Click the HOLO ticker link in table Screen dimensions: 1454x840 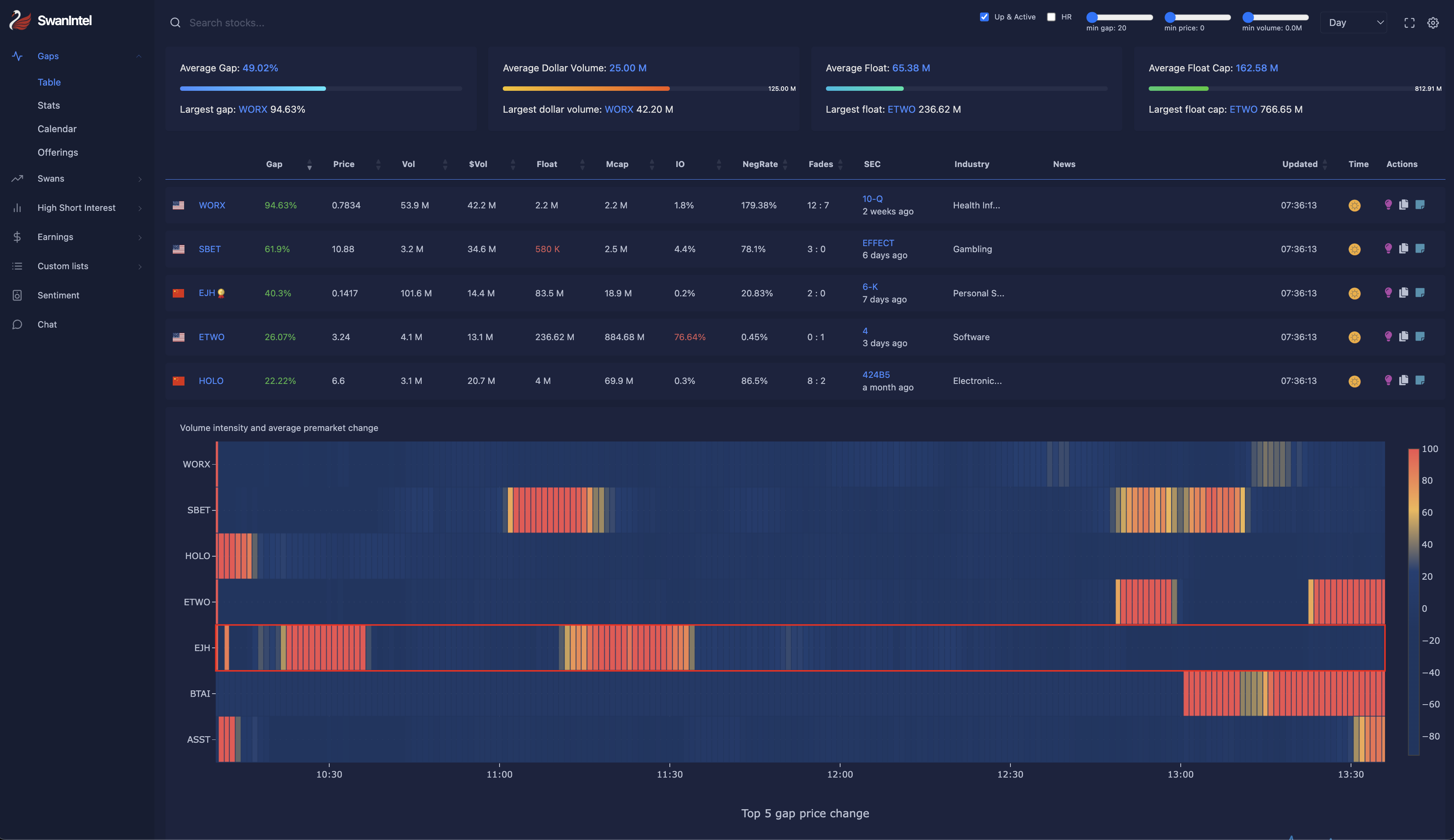[210, 381]
